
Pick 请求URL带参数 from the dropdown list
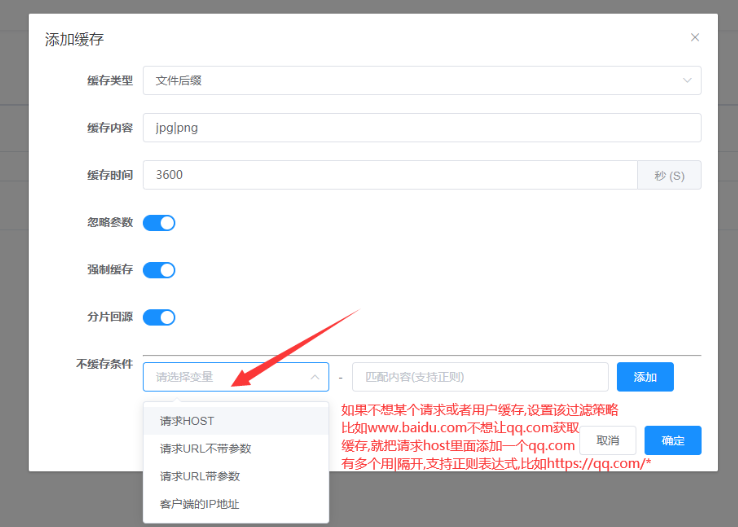coord(200,476)
